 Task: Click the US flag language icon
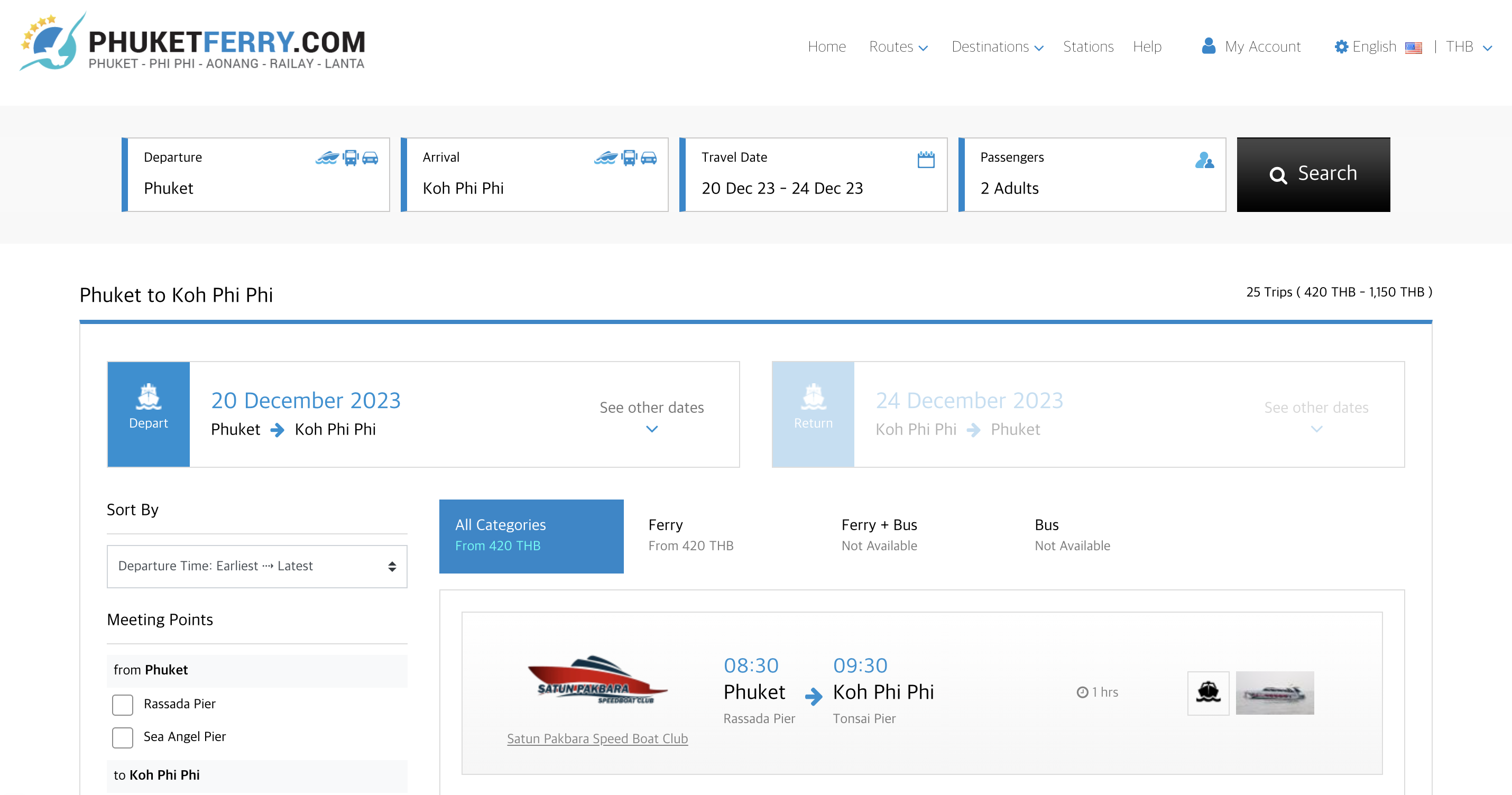click(1413, 48)
